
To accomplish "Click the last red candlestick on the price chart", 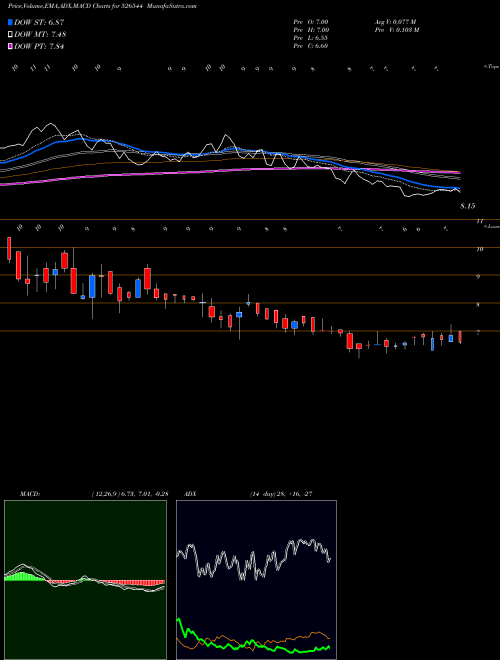I will point(460,337).
